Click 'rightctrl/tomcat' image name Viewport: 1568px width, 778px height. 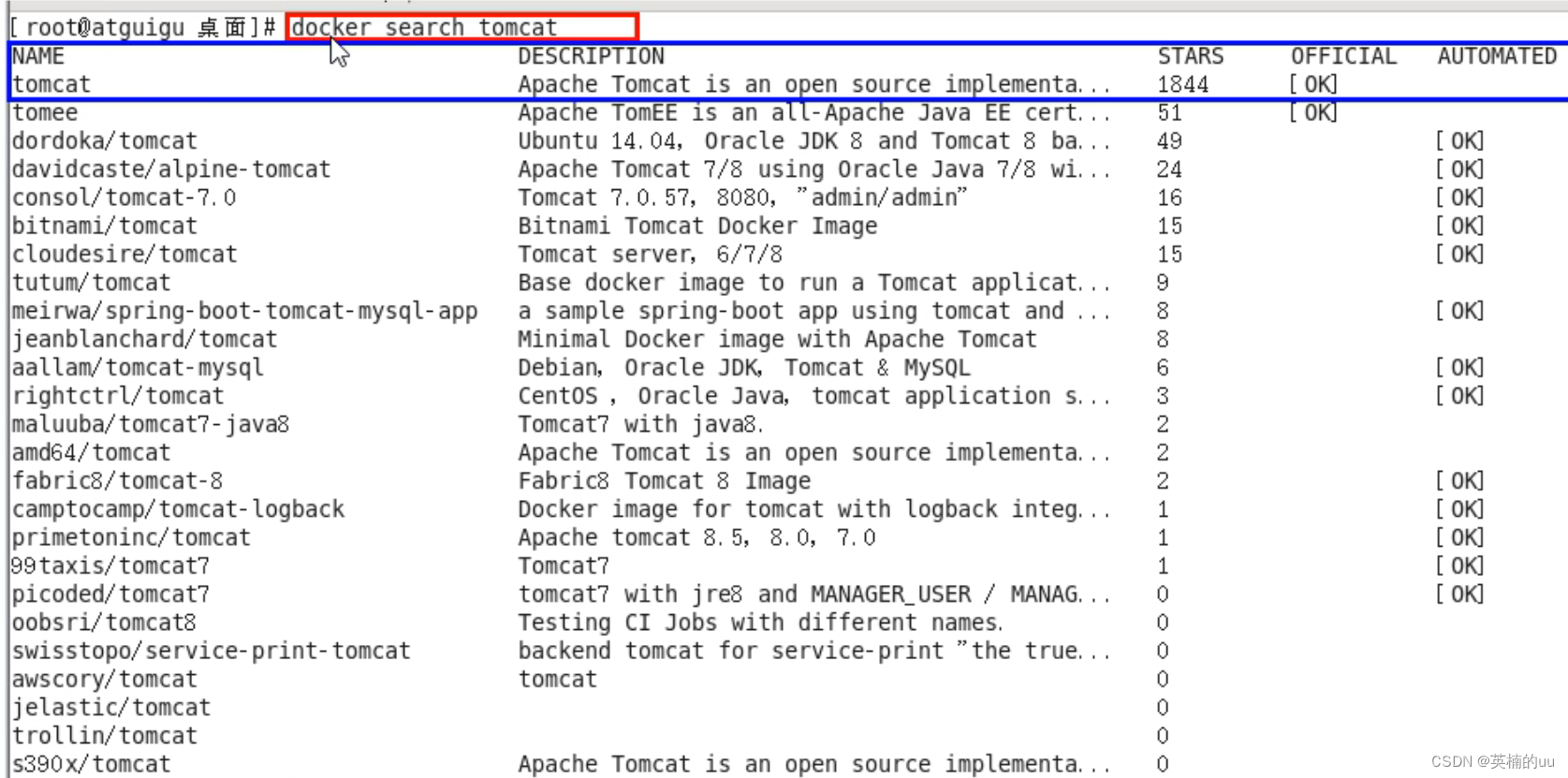[x=118, y=396]
